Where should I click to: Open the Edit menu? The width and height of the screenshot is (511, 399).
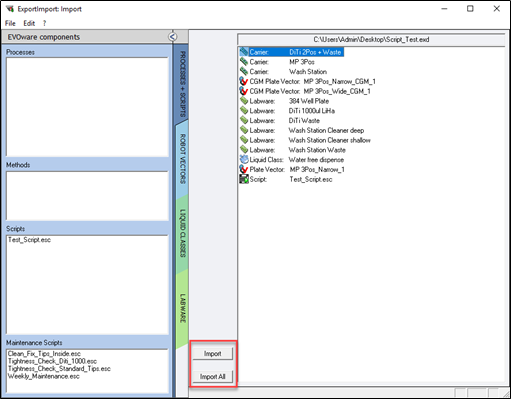29,23
